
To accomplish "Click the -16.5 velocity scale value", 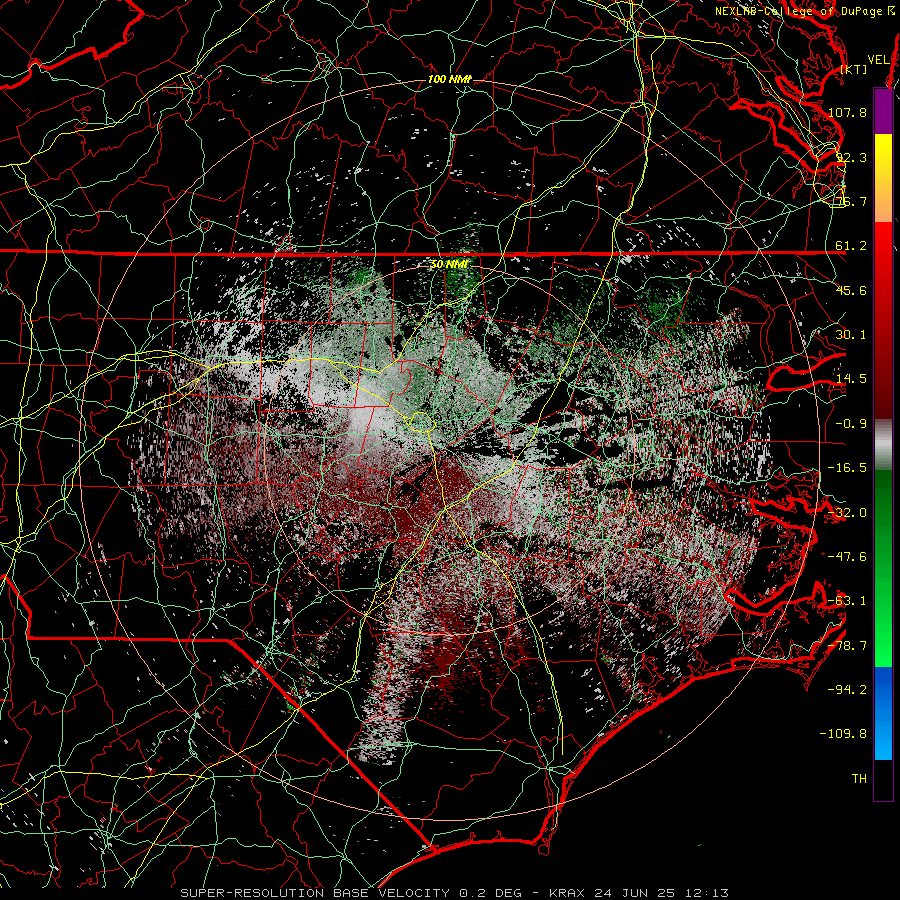I will click(x=847, y=468).
